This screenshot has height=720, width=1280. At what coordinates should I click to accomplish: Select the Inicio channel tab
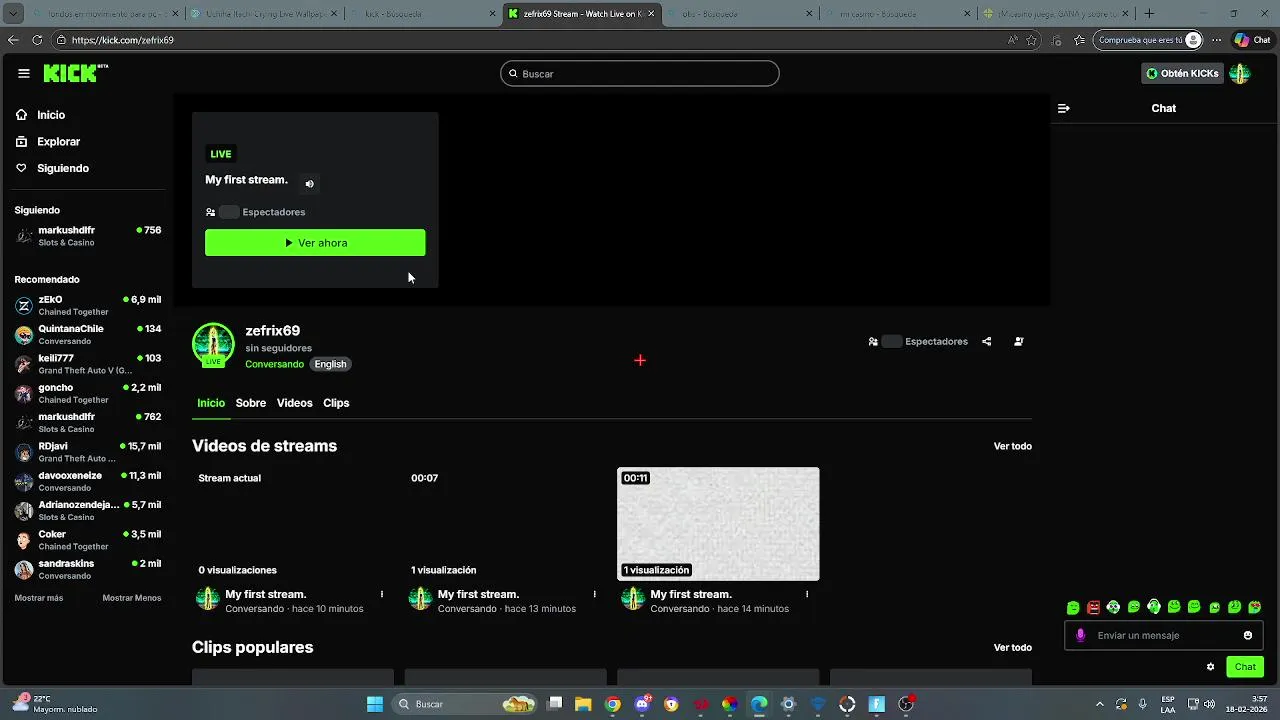211,403
